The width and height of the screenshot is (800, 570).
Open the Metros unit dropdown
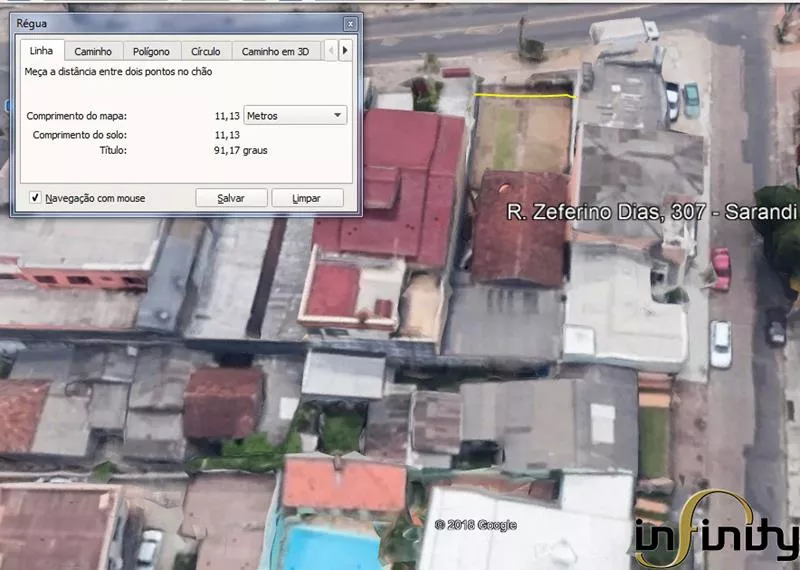click(x=295, y=116)
